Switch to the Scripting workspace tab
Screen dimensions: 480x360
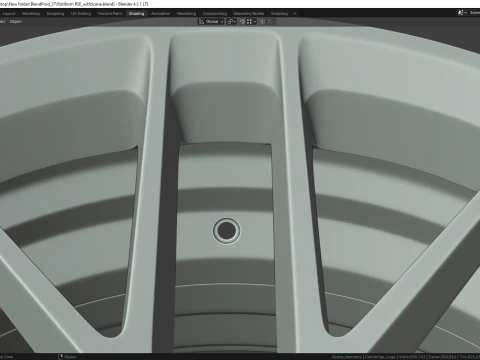click(279, 14)
